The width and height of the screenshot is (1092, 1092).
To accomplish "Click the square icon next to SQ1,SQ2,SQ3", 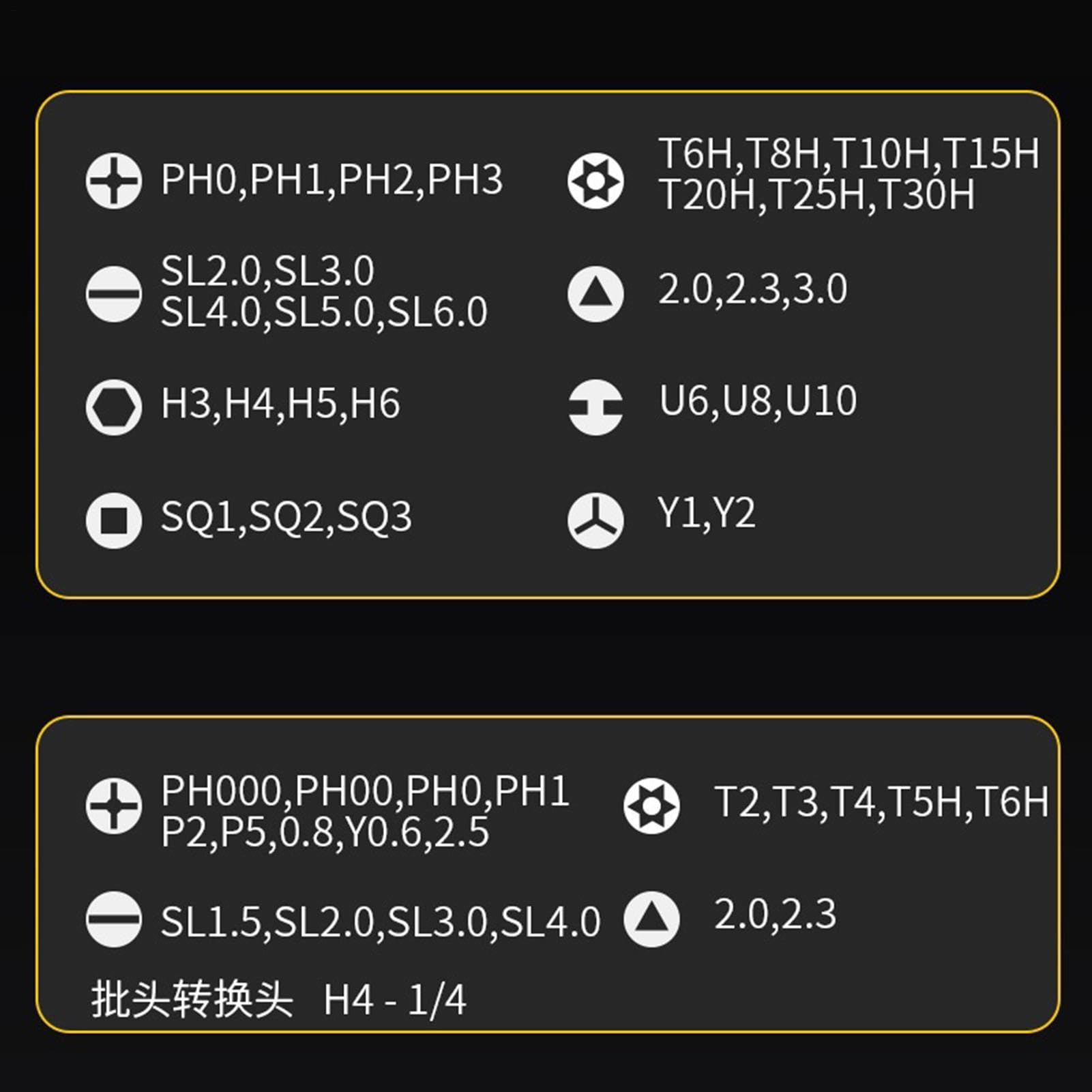I will (114, 520).
